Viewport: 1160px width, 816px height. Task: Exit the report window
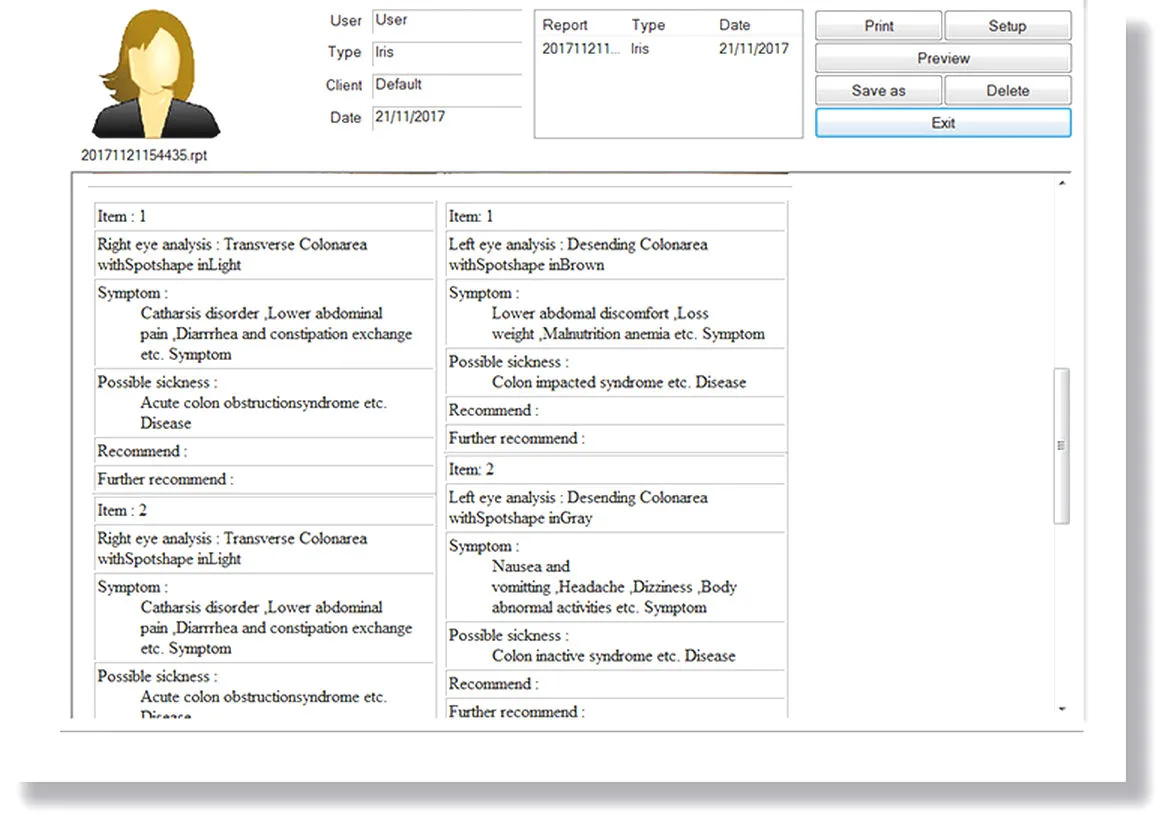tap(942, 123)
